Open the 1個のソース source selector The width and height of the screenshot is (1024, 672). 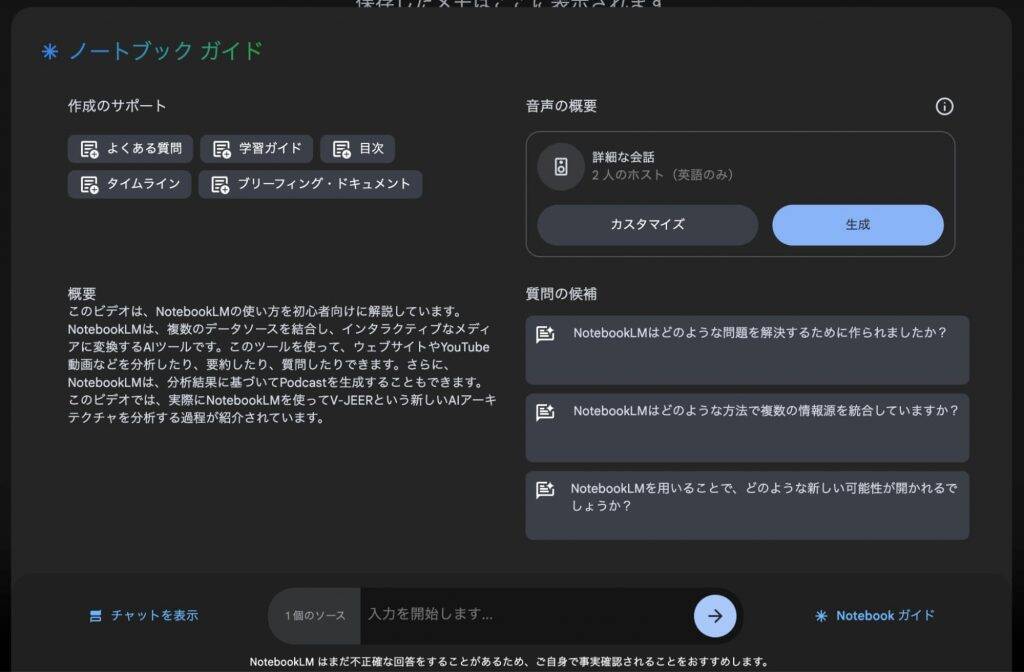pyautogui.click(x=315, y=616)
